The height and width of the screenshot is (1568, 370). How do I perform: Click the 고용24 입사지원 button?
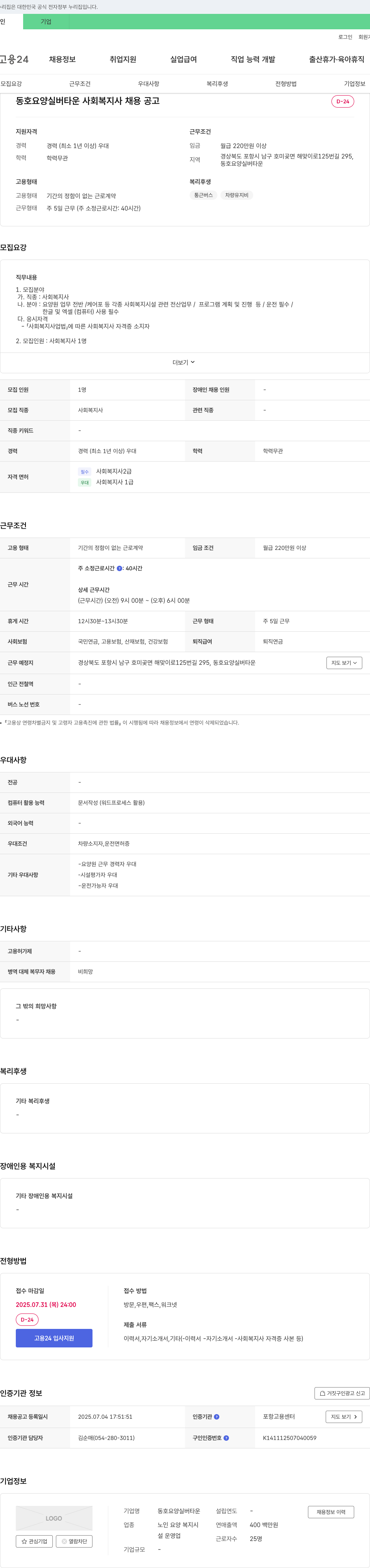point(54,1338)
